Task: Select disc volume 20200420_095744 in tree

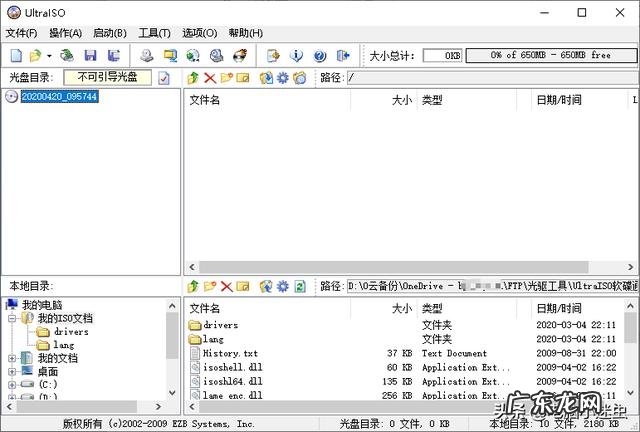Action: pyautogui.click(x=60, y=97)
